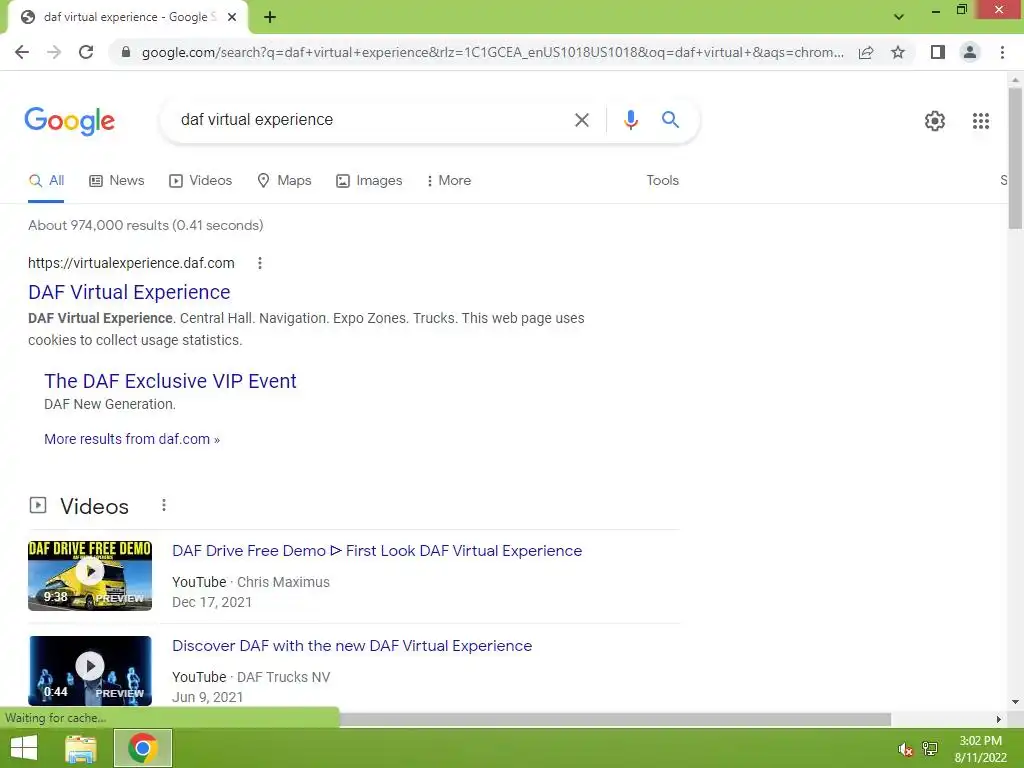Click the horizontal scrollbar thumb
The height and width of the screenshot is (768, 1024).
click(615, 719)
